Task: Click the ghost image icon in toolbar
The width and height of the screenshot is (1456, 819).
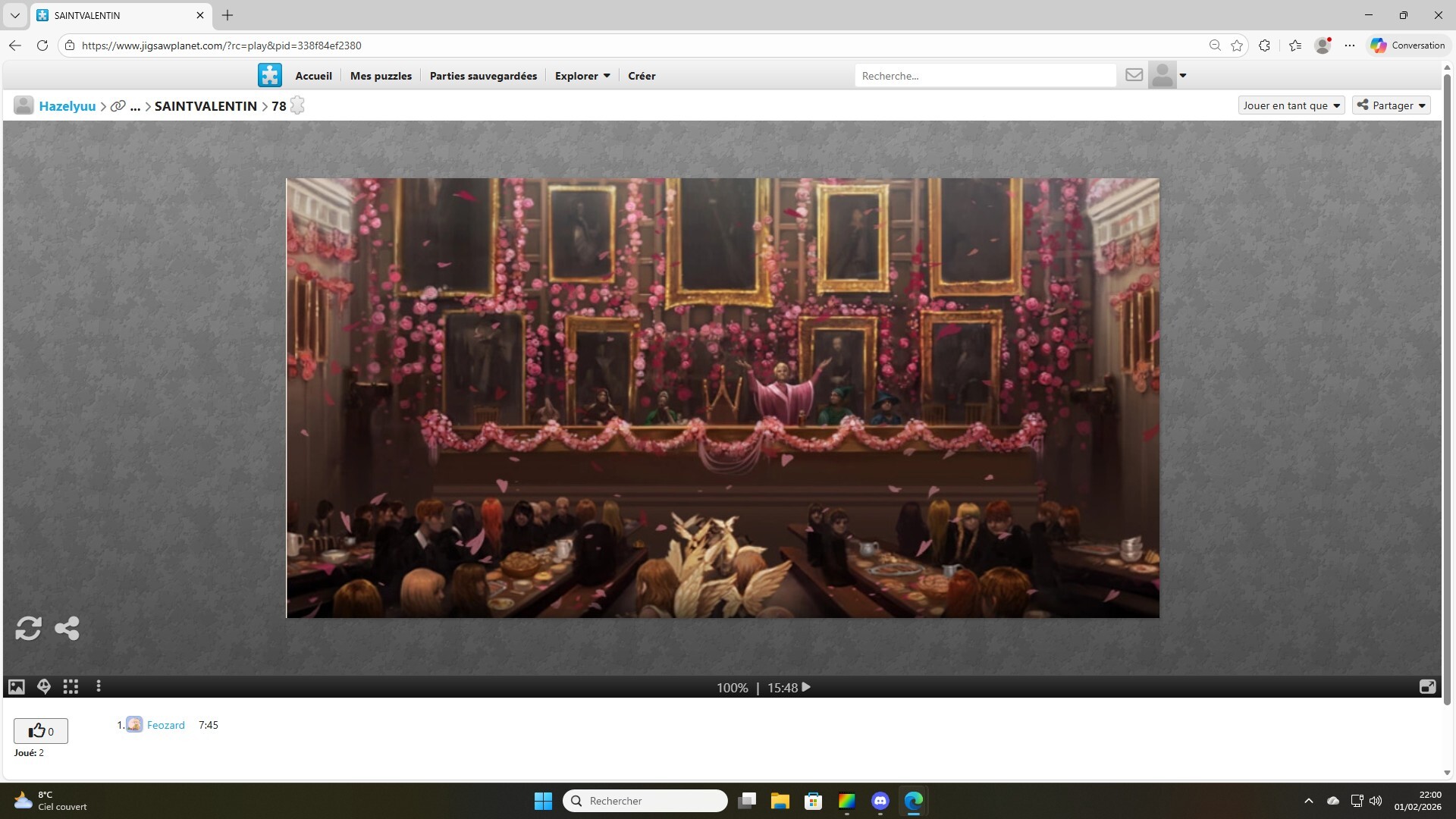Action: (44, 687)
